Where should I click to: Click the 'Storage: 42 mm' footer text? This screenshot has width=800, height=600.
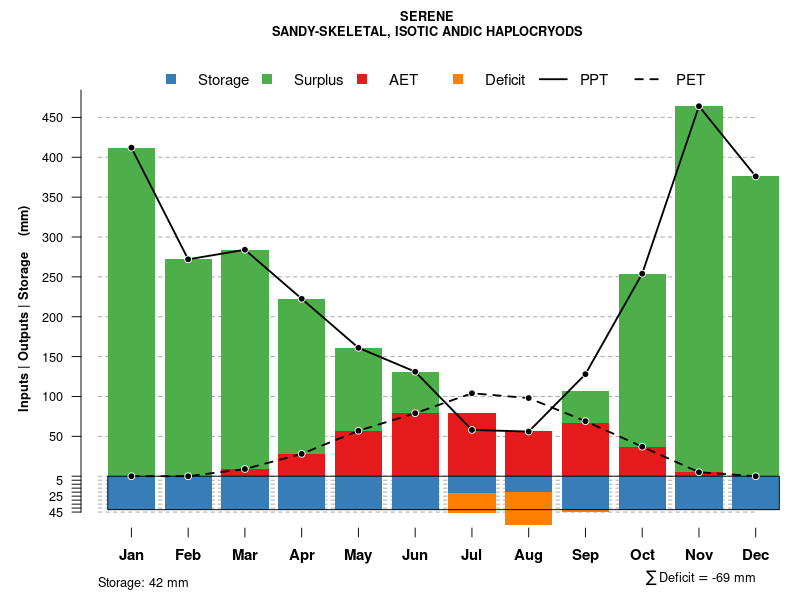click(x=143, y=582)
